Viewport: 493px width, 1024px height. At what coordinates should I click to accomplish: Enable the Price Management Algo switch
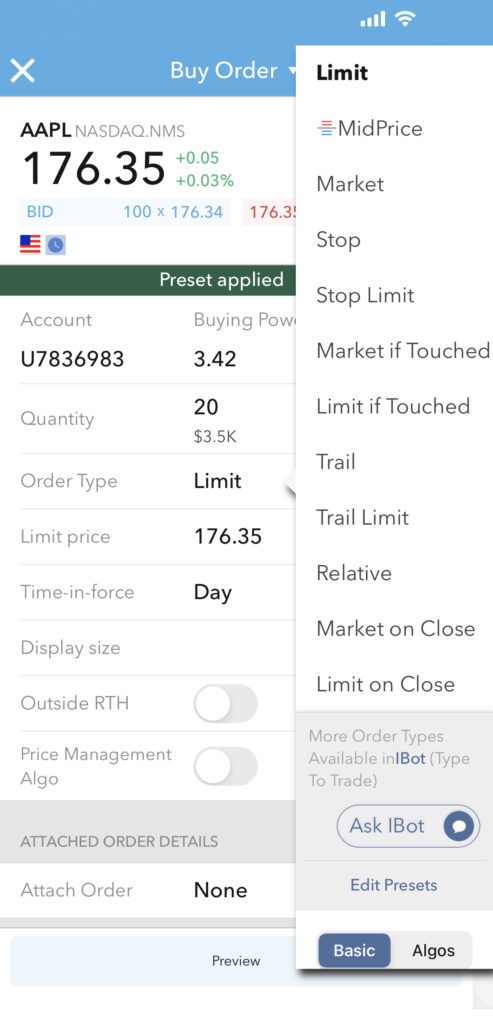pos(226,766)
